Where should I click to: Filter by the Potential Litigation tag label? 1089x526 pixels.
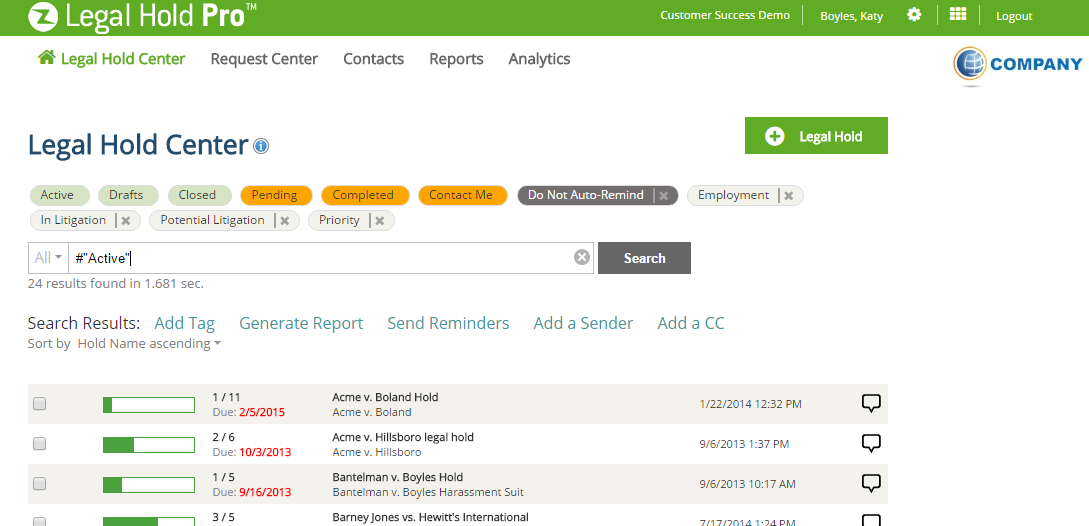[213, 220]
